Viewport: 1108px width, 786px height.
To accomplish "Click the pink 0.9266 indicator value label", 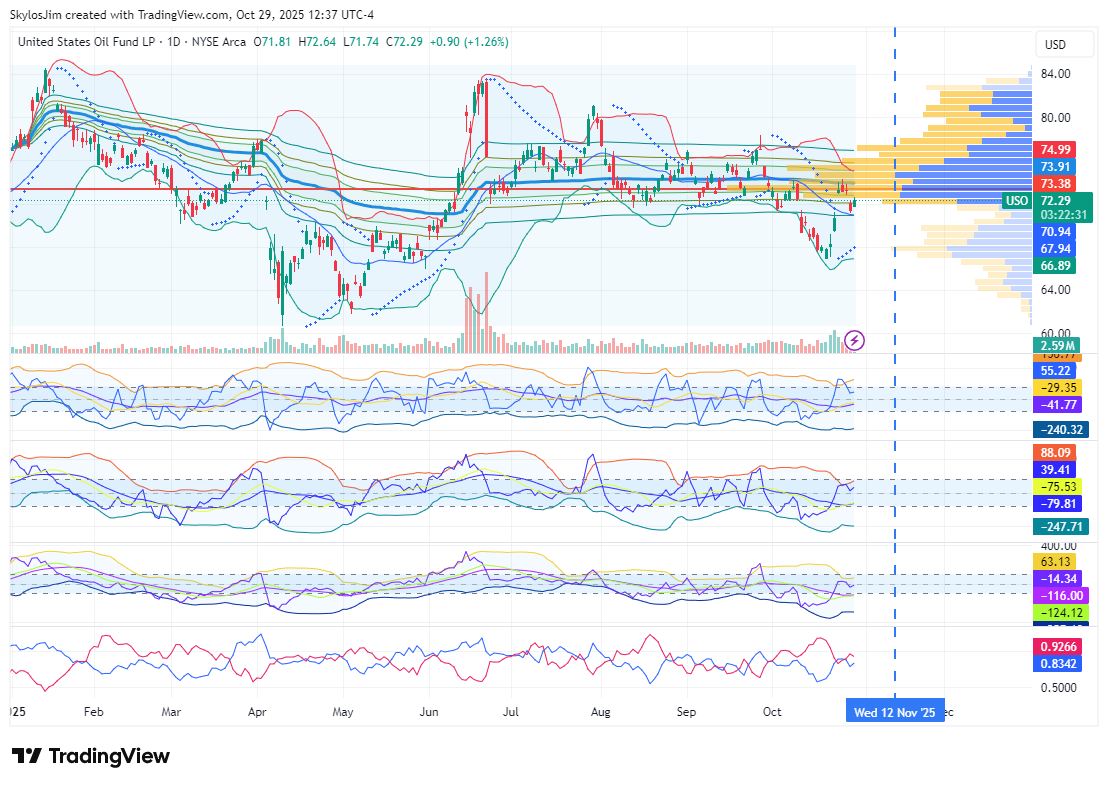I will (x=1056, y=646).
